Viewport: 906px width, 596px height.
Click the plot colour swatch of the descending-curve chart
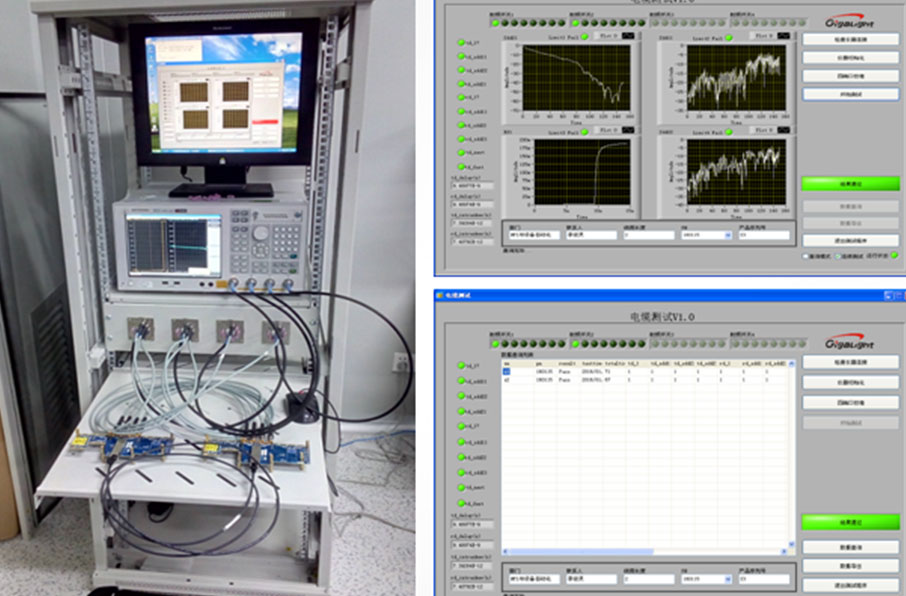(x=628, y=36)
